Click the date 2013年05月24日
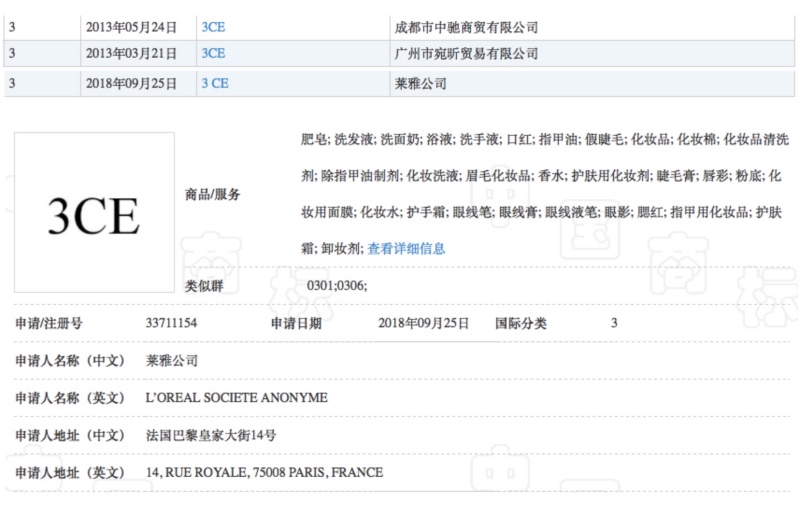 (x=131, y=27)
